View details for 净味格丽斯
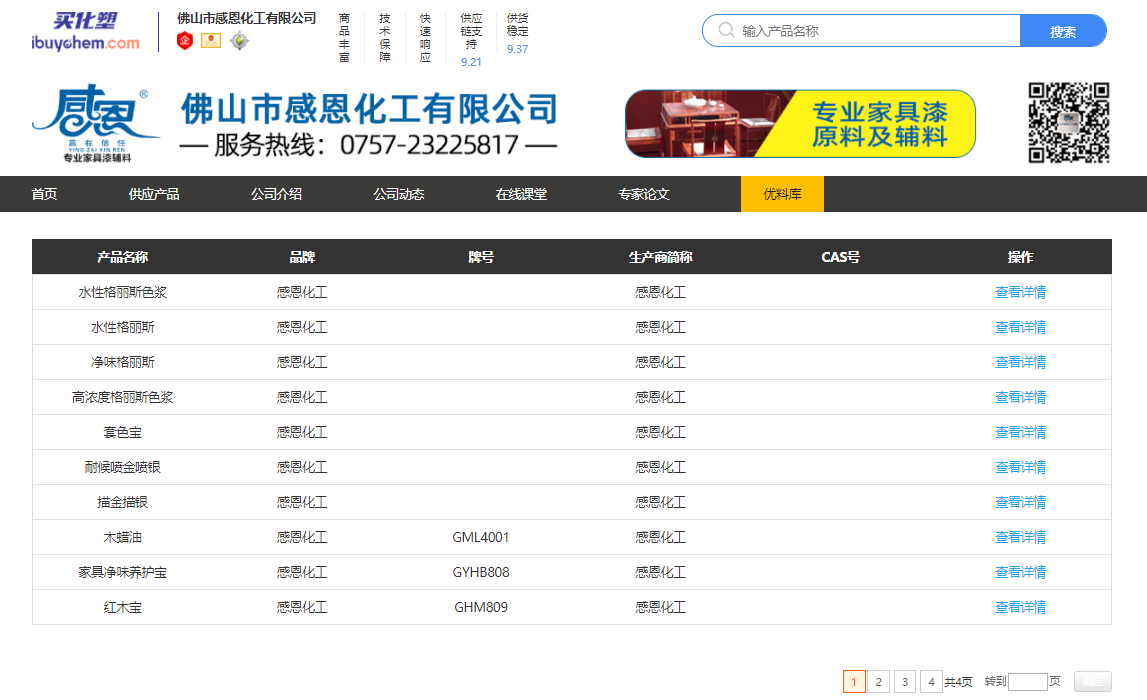The width and height of the screenshot is (1147, 700). [x=1020, y=362]
